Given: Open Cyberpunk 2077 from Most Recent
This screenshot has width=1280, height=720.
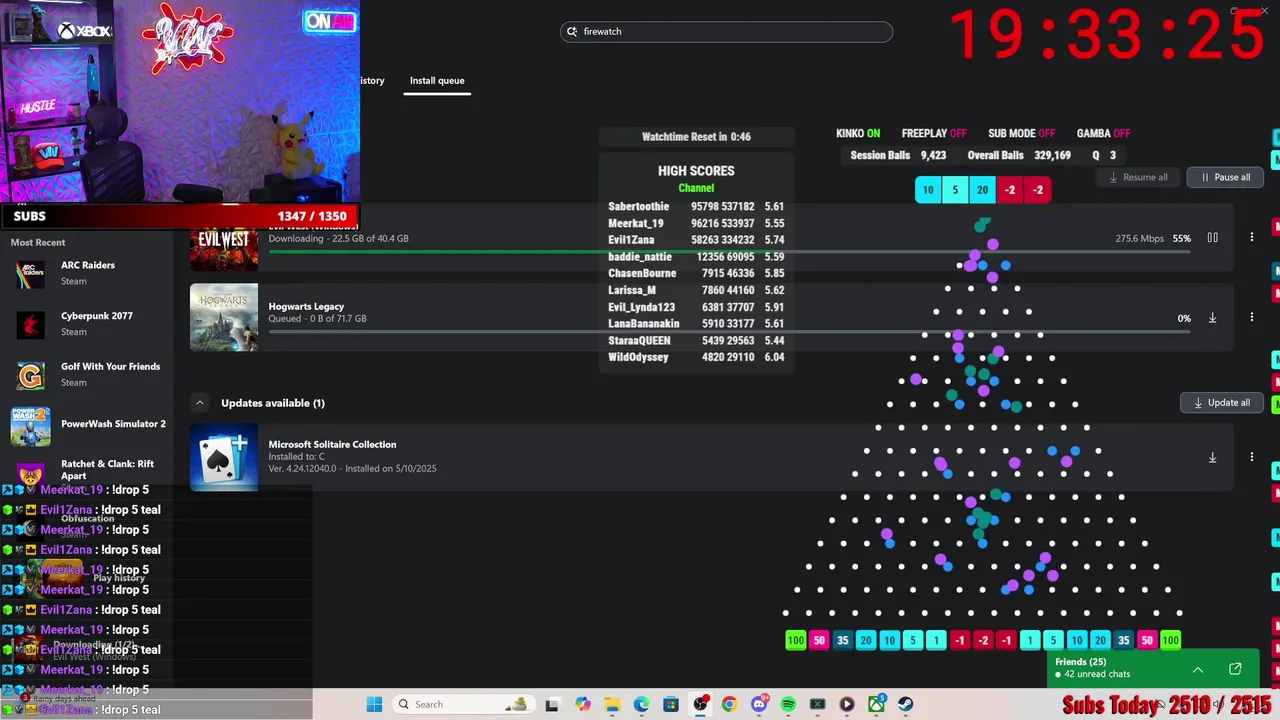Looking at the screenshot, I should [87, 324].
